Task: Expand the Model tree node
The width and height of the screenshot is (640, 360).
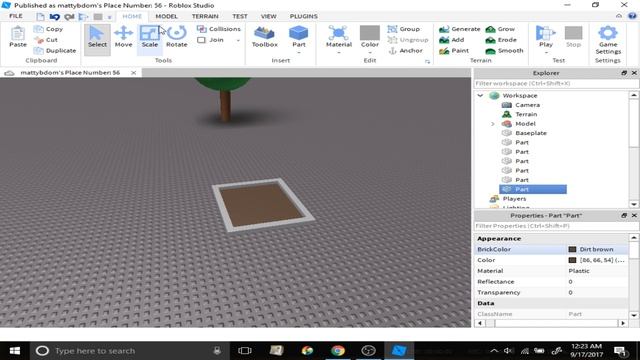Action: (x=493, y=124)
